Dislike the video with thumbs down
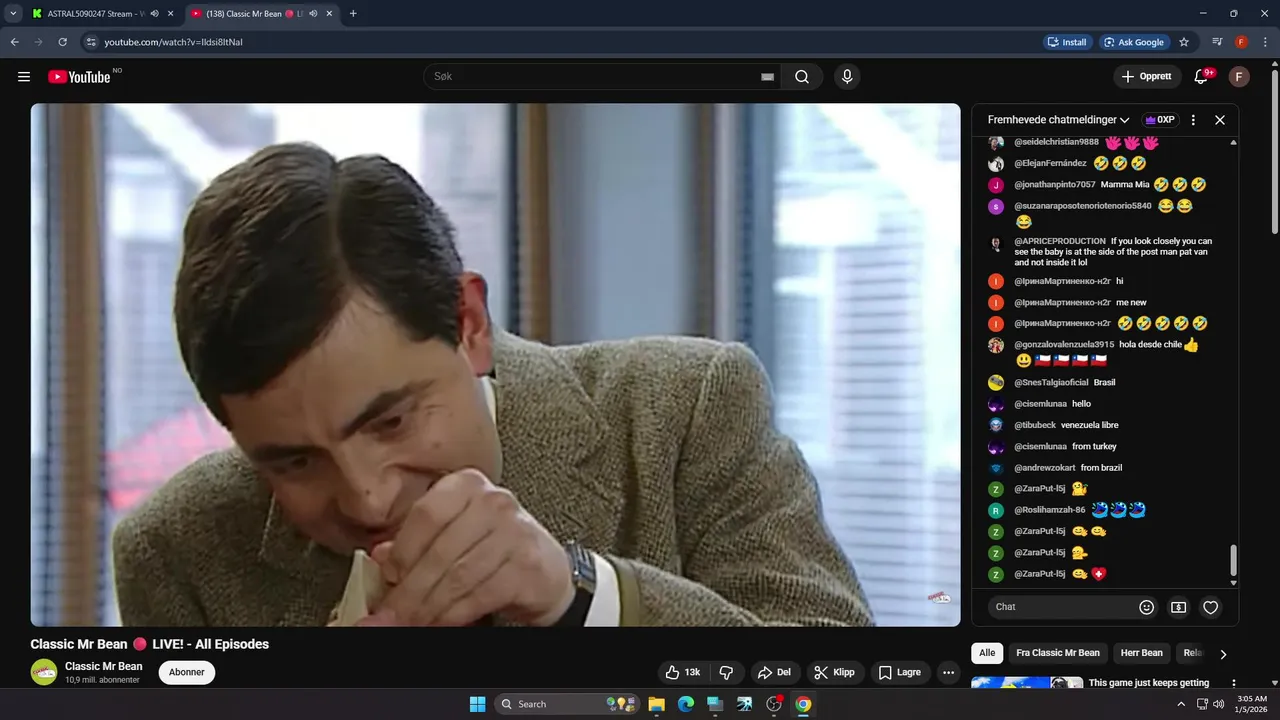 tap(727, 672)
